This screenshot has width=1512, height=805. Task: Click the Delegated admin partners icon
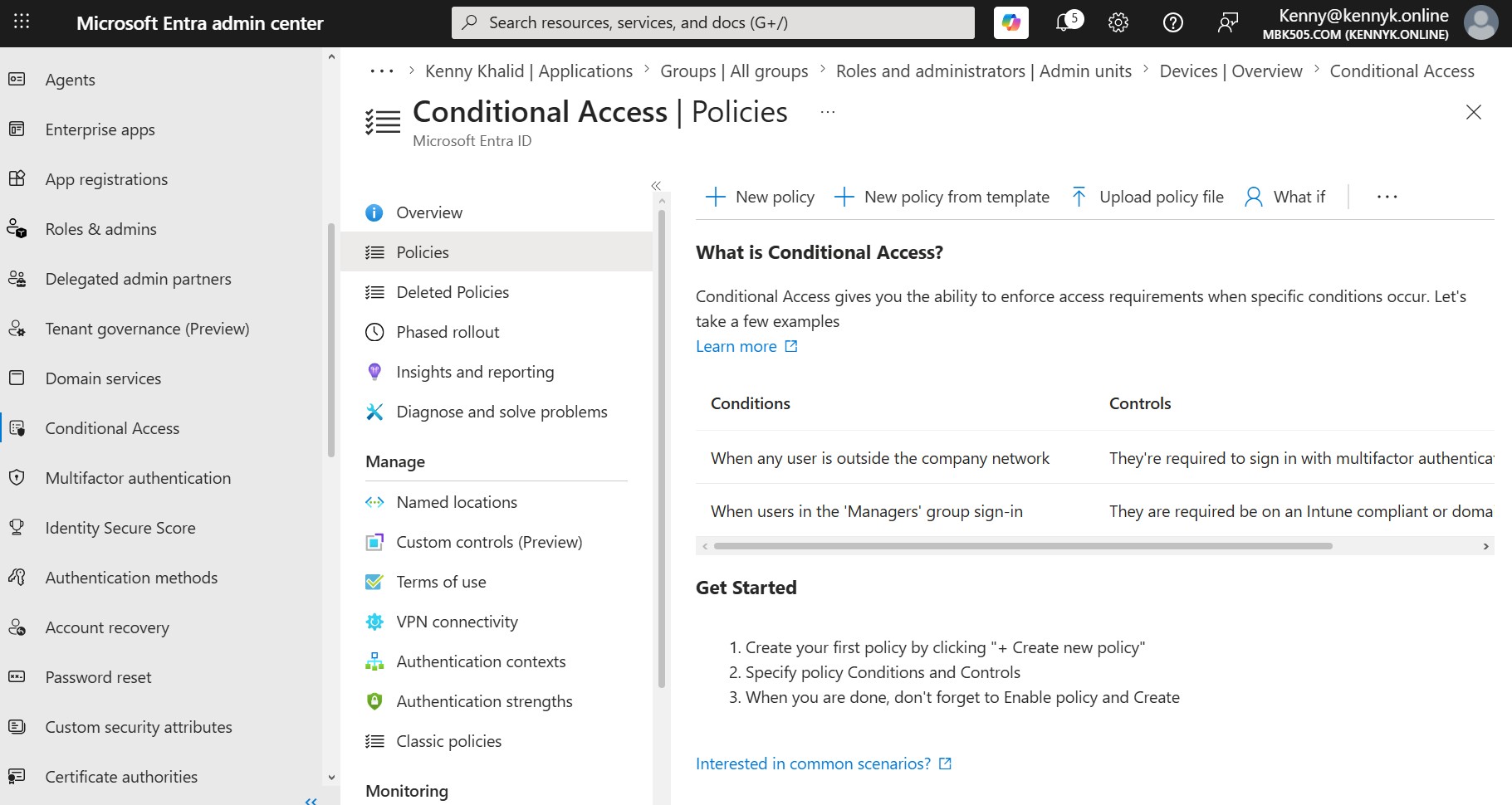(17, 279)
